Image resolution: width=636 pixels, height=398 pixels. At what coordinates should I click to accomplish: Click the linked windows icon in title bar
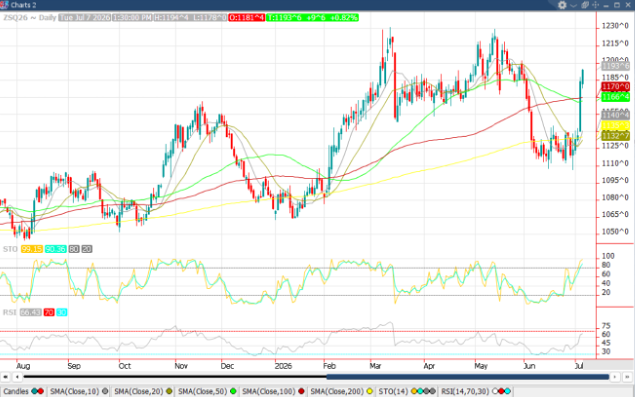[584, 5]
